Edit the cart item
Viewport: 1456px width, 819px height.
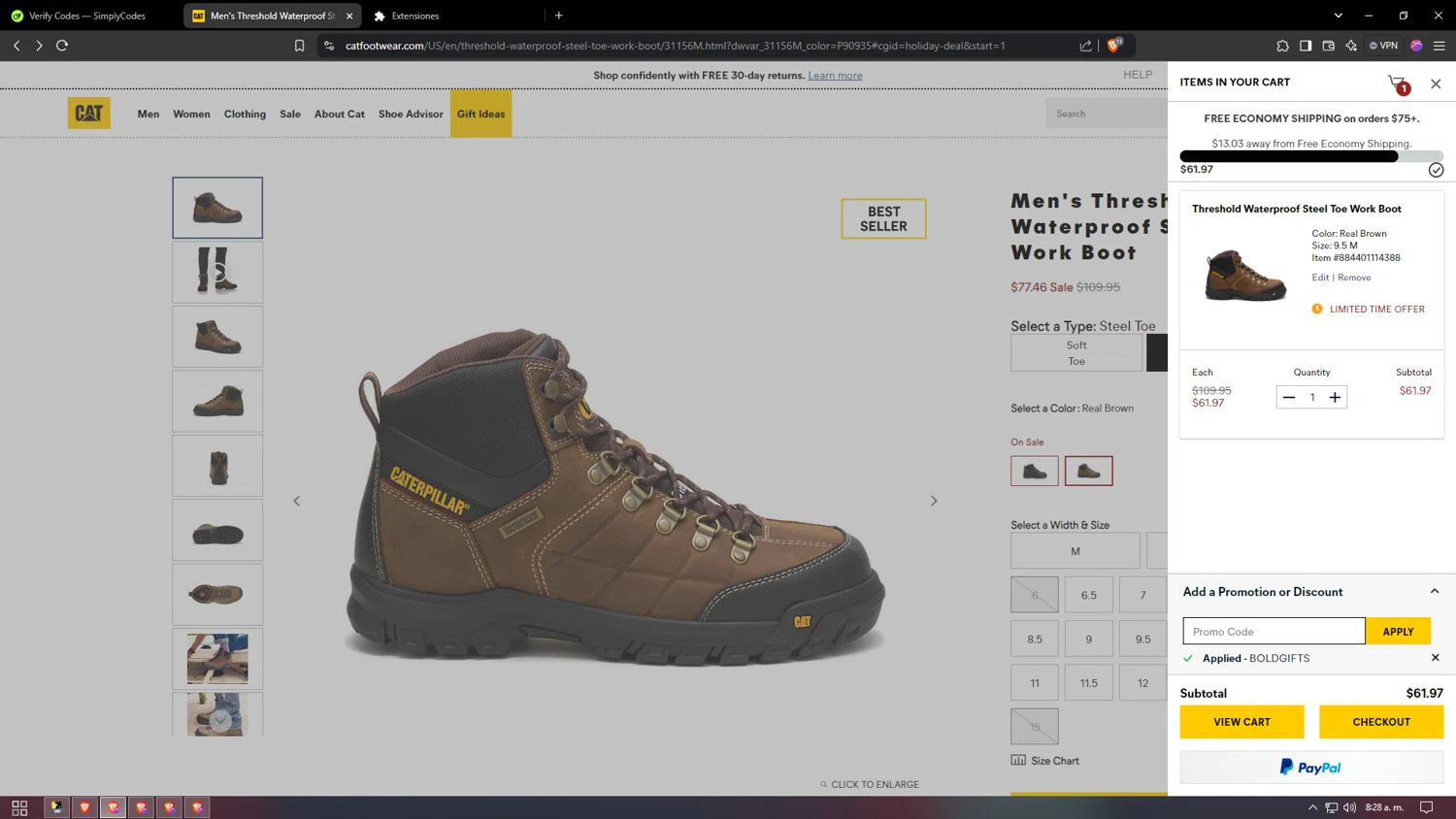[1320, 278]
